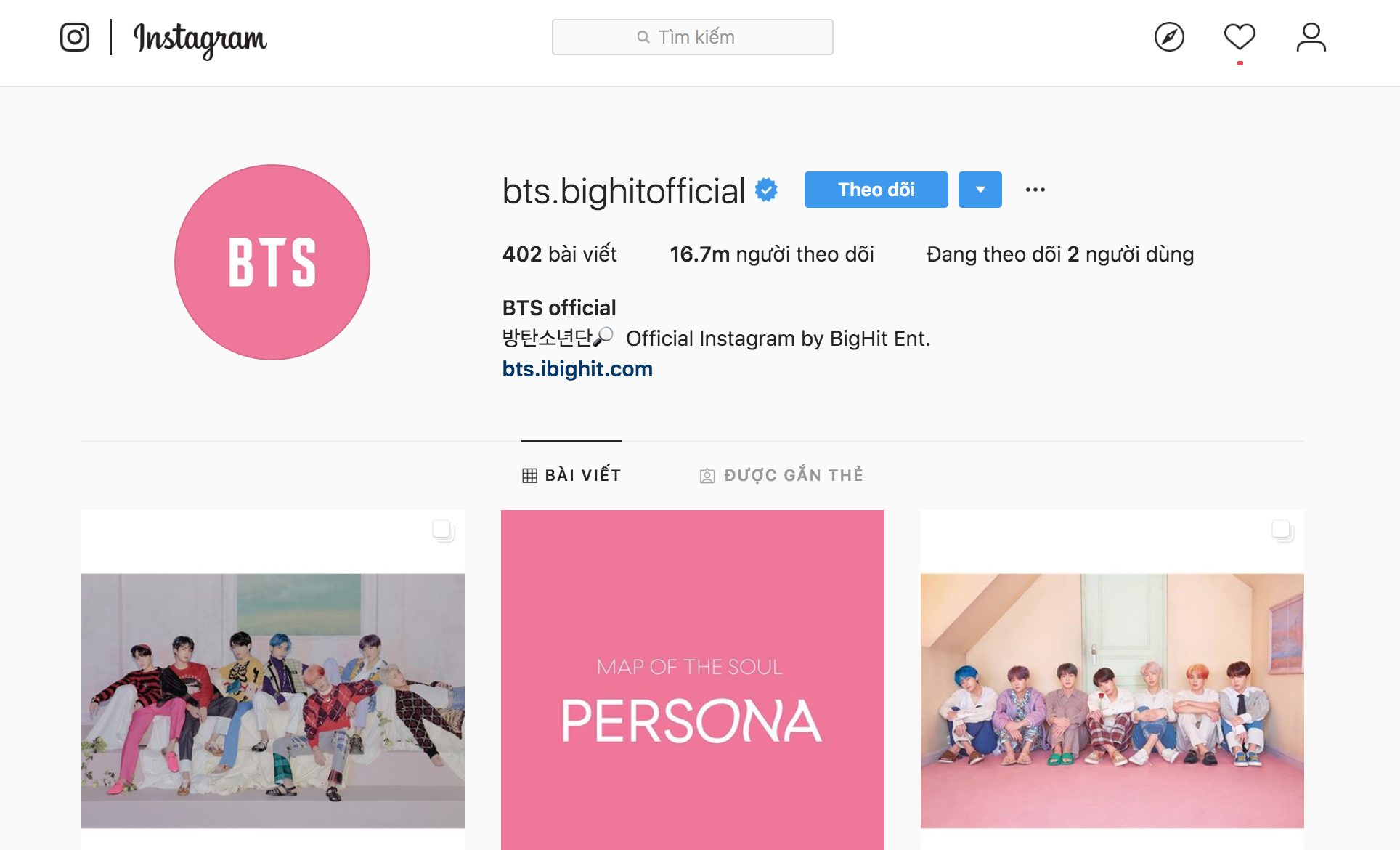
Task: Click the multi-photo icon on third post
Action: (1282, 530)
